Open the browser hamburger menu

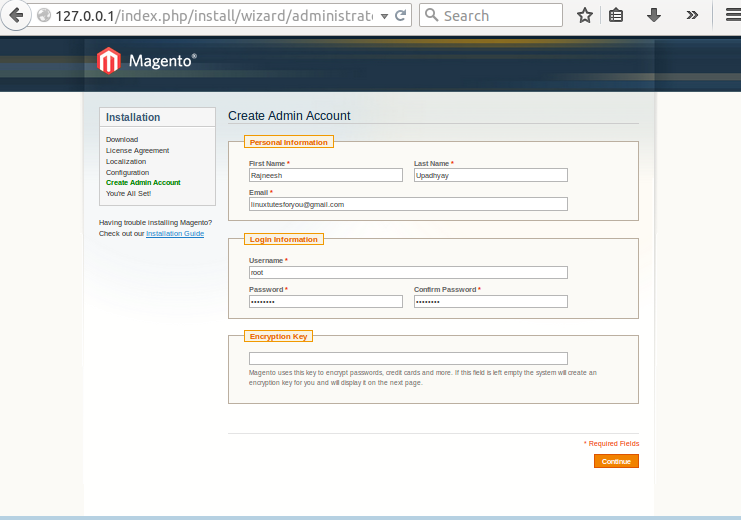(x=733, y=15)
